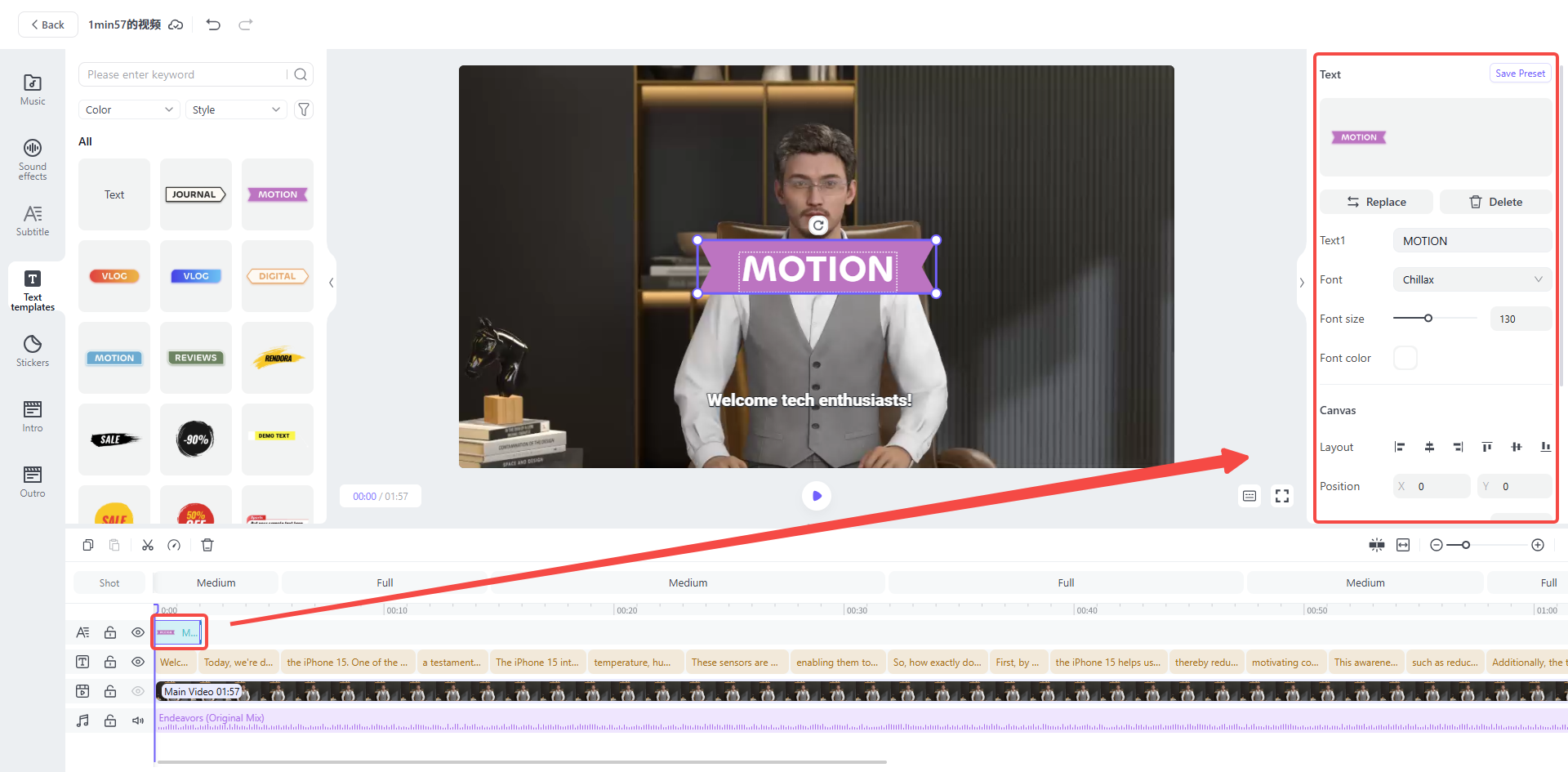Screen dimensions: 1568x772
Task: Lock the main video track
Action: [x=110, y=691]
